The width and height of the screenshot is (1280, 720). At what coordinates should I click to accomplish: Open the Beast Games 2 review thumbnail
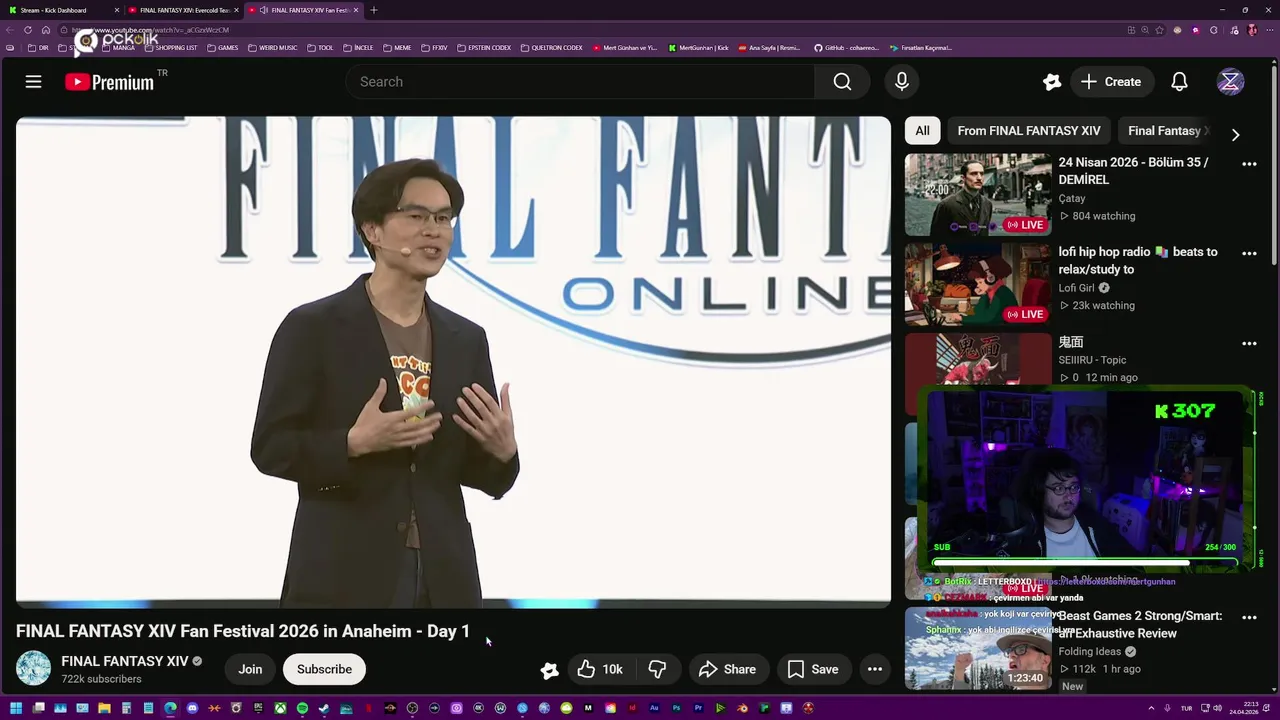pos(978,649)
